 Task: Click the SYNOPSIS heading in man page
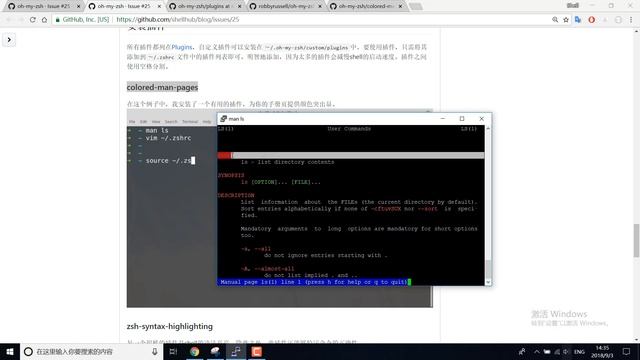(x=231, y=175)
